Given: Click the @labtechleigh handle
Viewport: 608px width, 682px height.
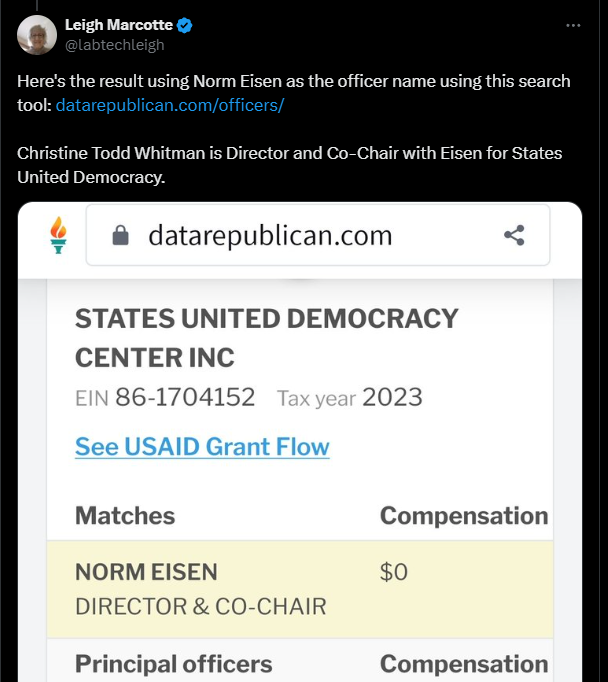Looking at the screenshot, I should click(x=114, y=45).
